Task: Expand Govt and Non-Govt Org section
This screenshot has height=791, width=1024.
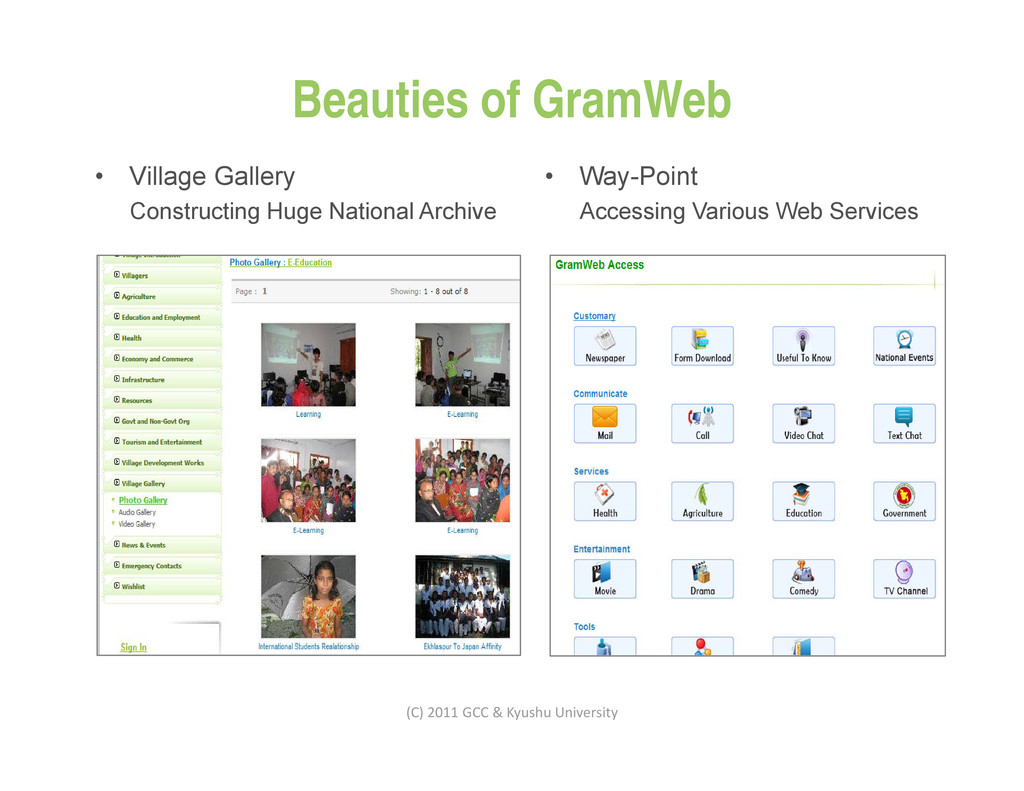Action: tap(163, 421)
